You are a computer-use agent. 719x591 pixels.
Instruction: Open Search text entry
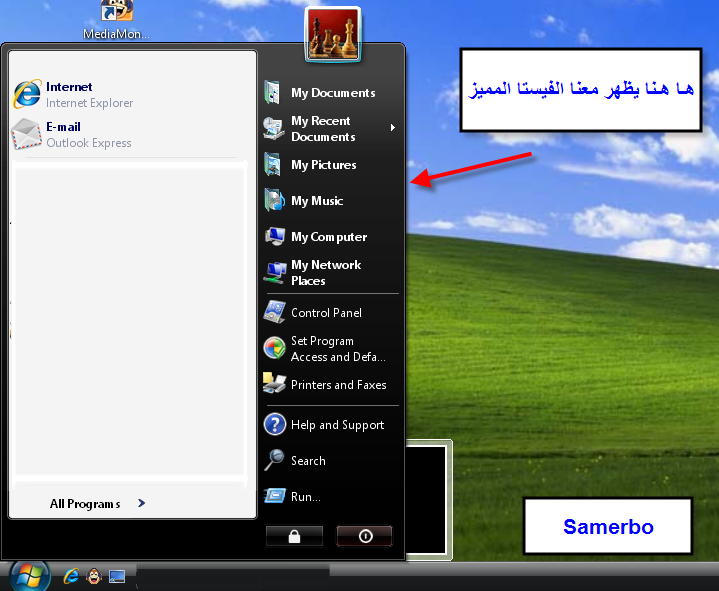[x=308, y=461]
